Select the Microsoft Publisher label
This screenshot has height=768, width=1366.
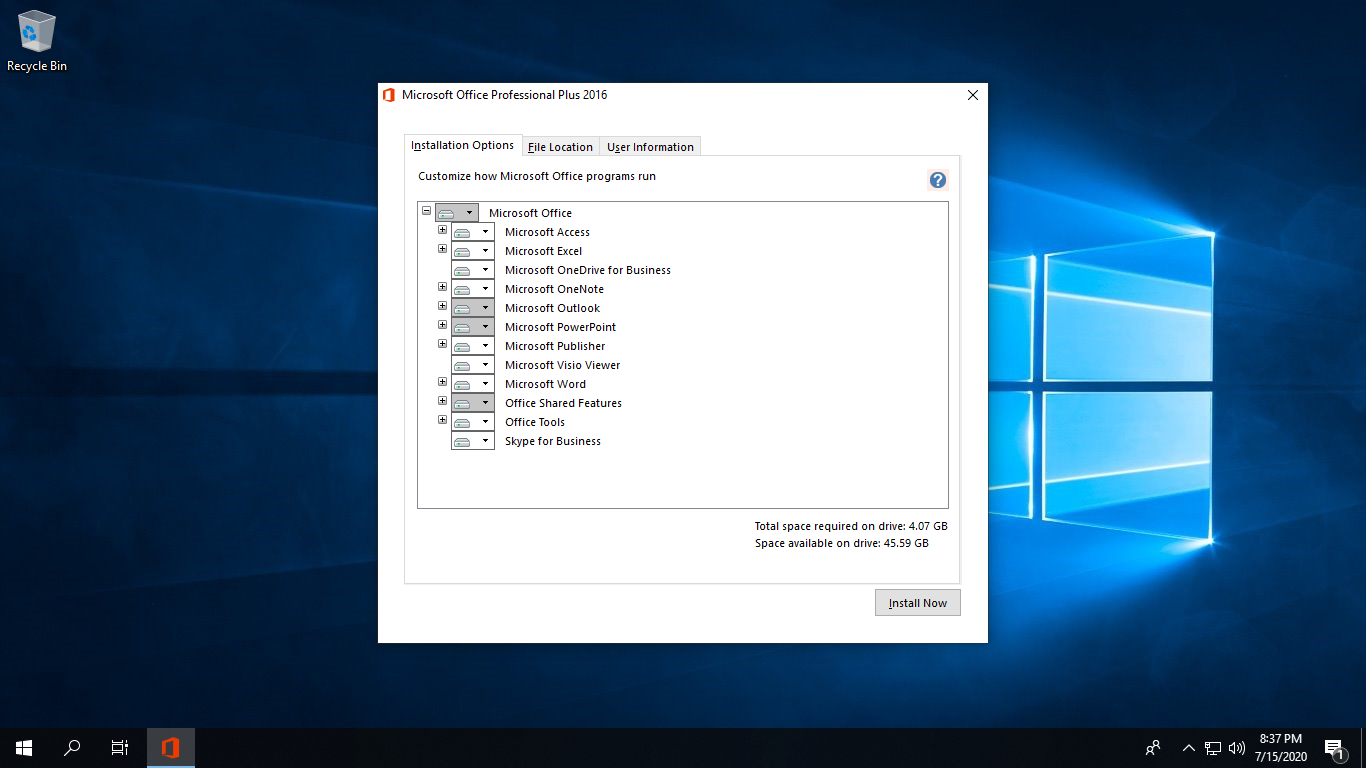(x=555, y=346)
